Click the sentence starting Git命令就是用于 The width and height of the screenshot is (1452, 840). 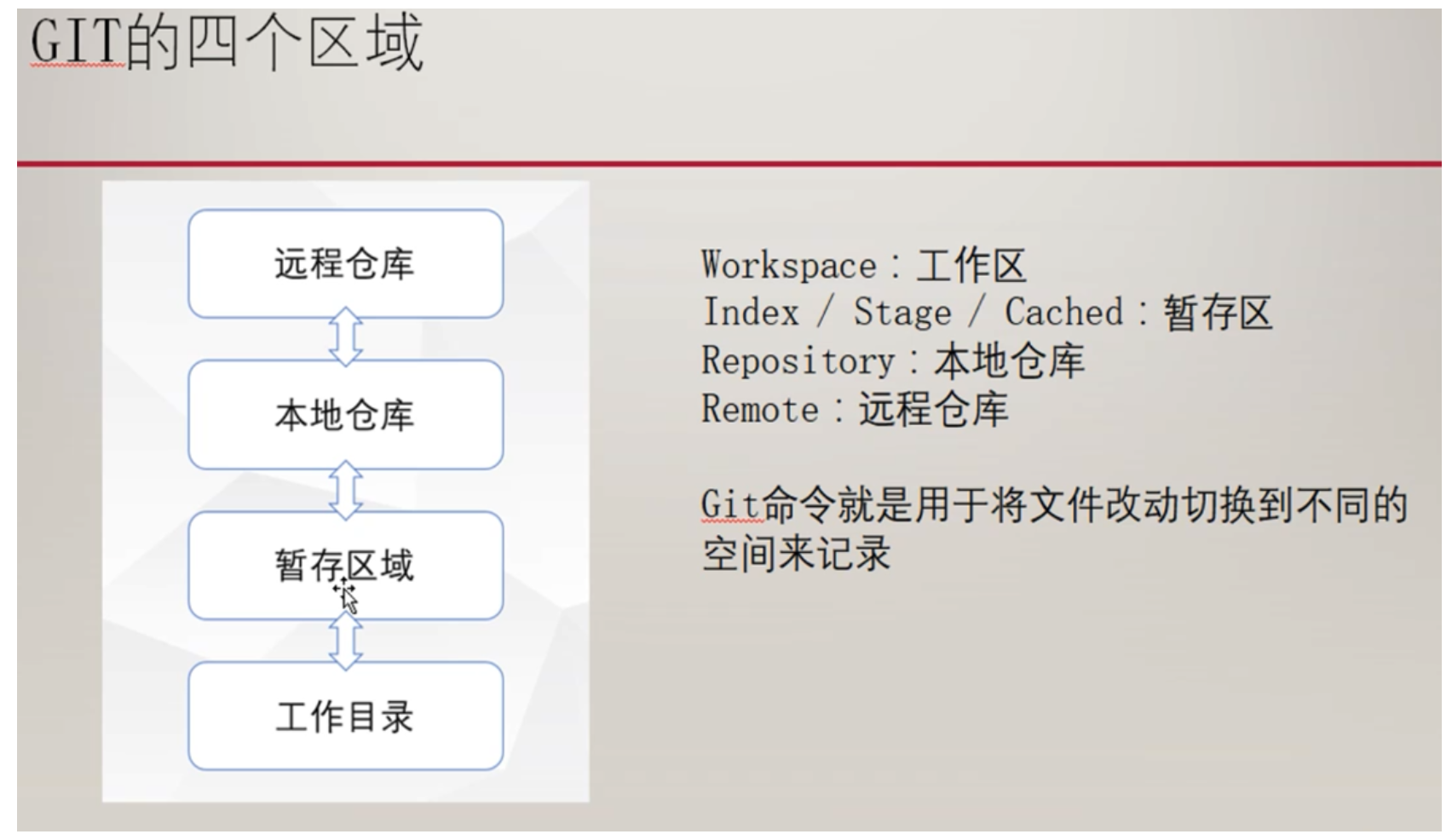tap(1054, 530)
